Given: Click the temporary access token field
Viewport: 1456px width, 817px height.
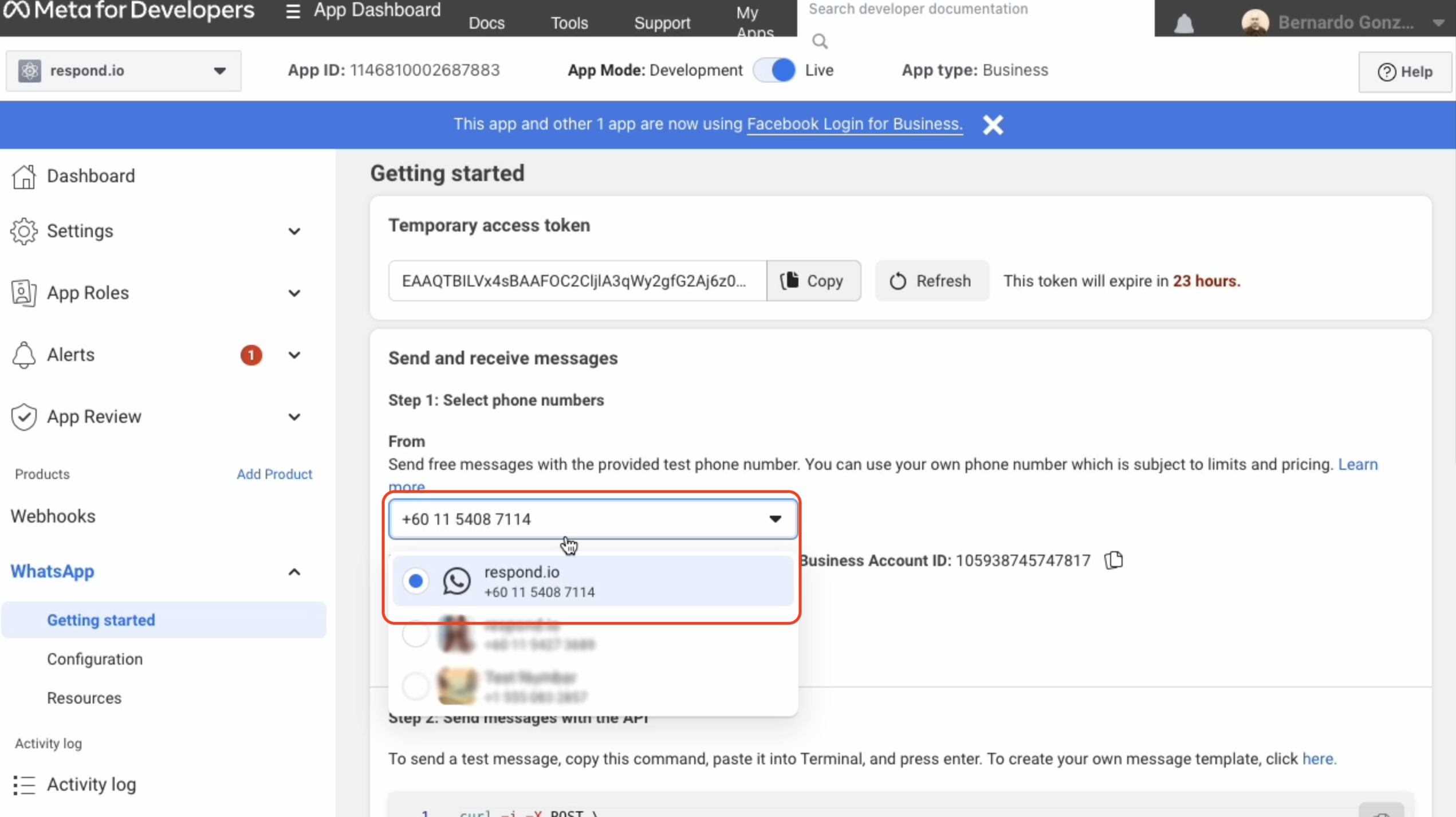Looking at the screenshot, I should [x=576, y=281].
